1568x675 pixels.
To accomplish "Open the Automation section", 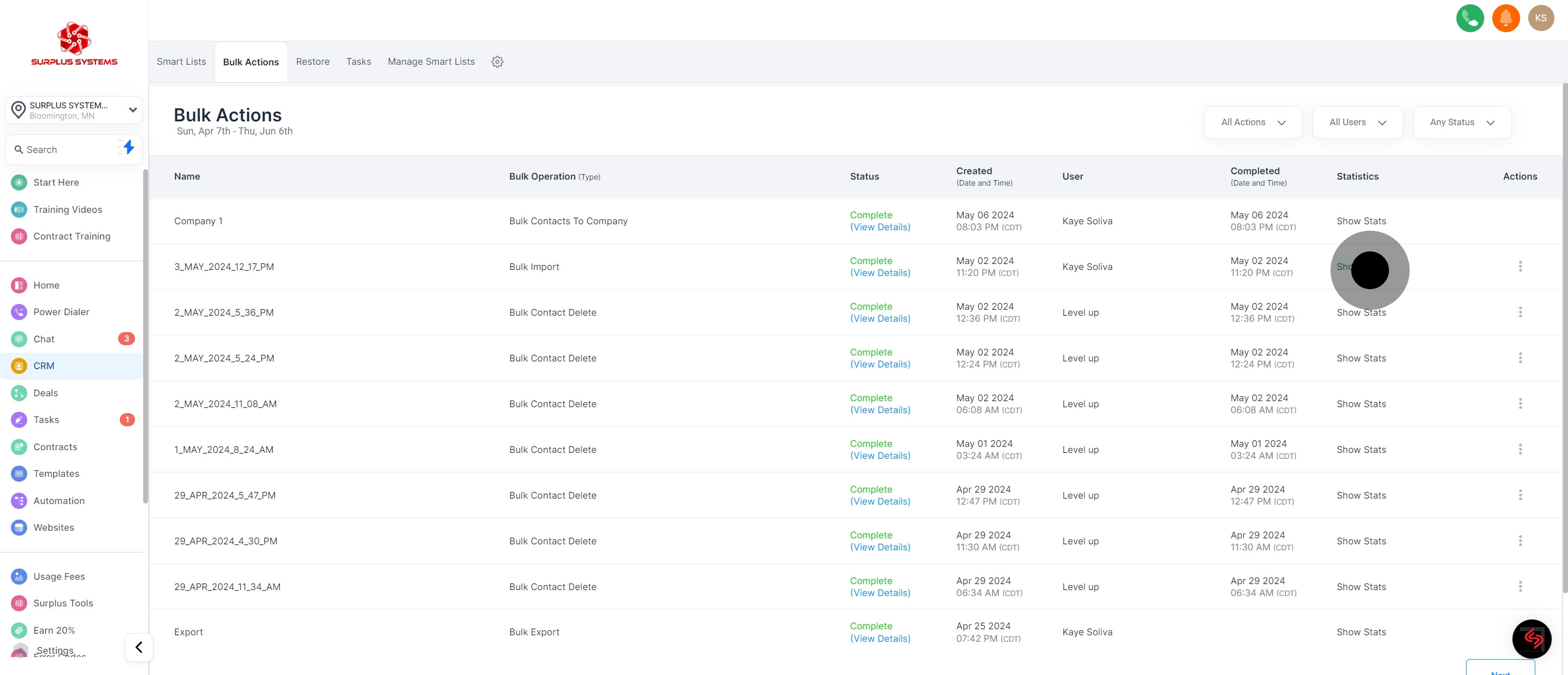I will (x=58, y=500).
